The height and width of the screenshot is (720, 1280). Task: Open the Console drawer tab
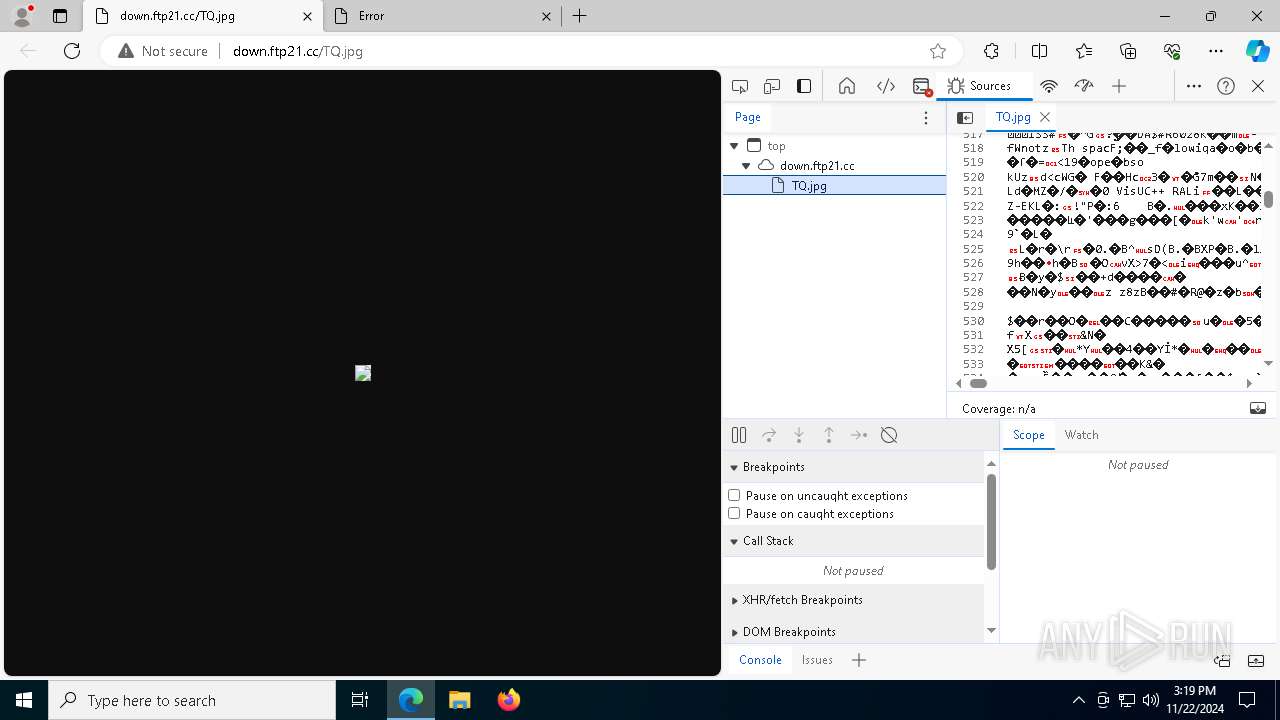[x=760, y=660]
